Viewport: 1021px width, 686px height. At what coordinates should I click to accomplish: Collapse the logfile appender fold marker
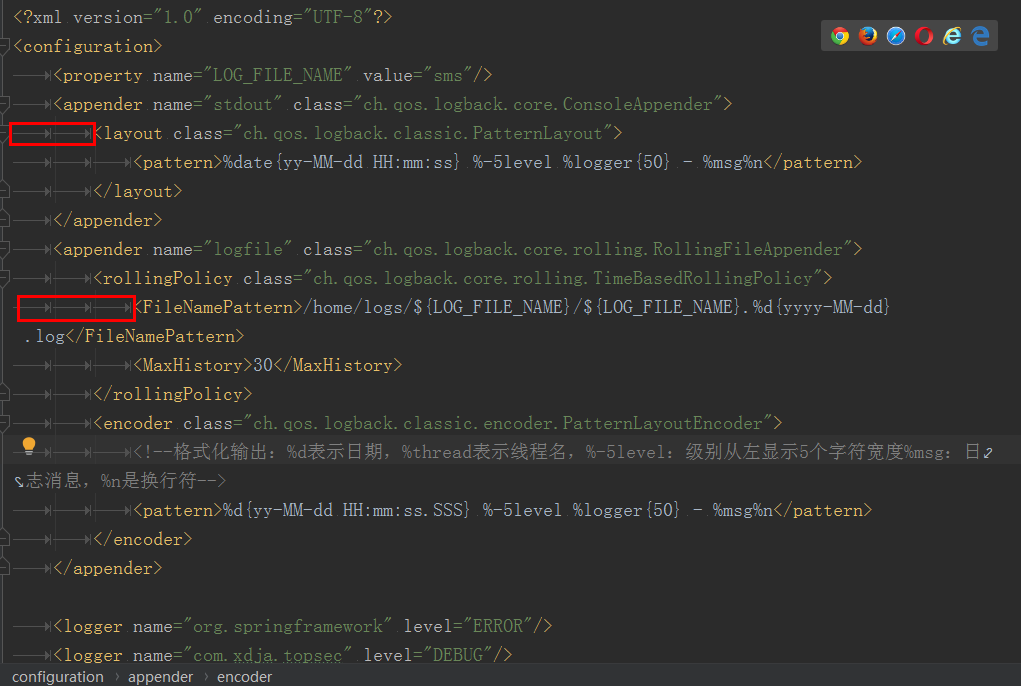click(x=4, y=249)
